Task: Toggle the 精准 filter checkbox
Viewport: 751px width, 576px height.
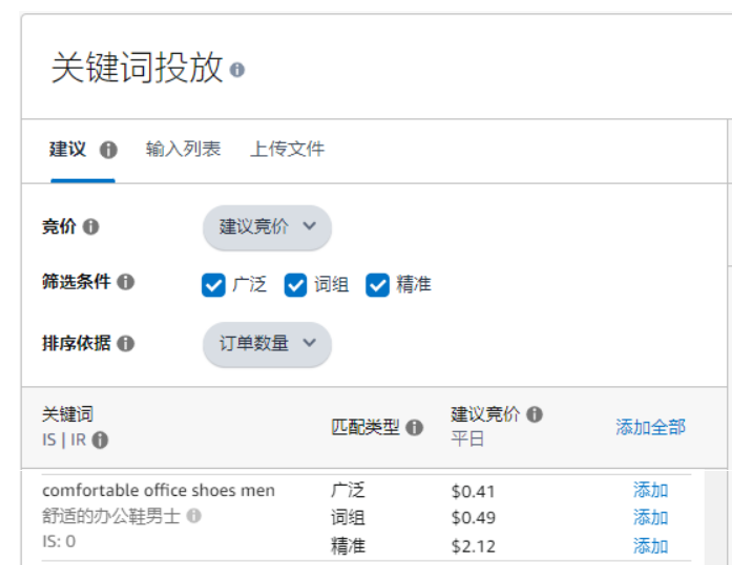Action: pyautogui.click(x=377, y=285)
